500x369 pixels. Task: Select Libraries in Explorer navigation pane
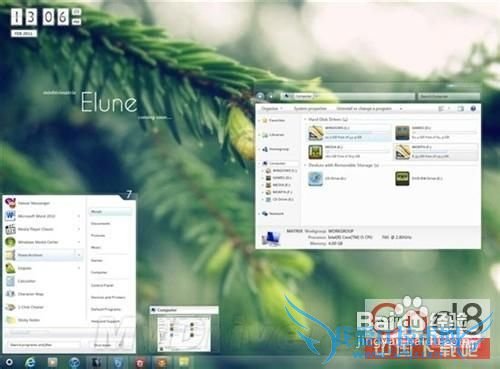(273, 135)
